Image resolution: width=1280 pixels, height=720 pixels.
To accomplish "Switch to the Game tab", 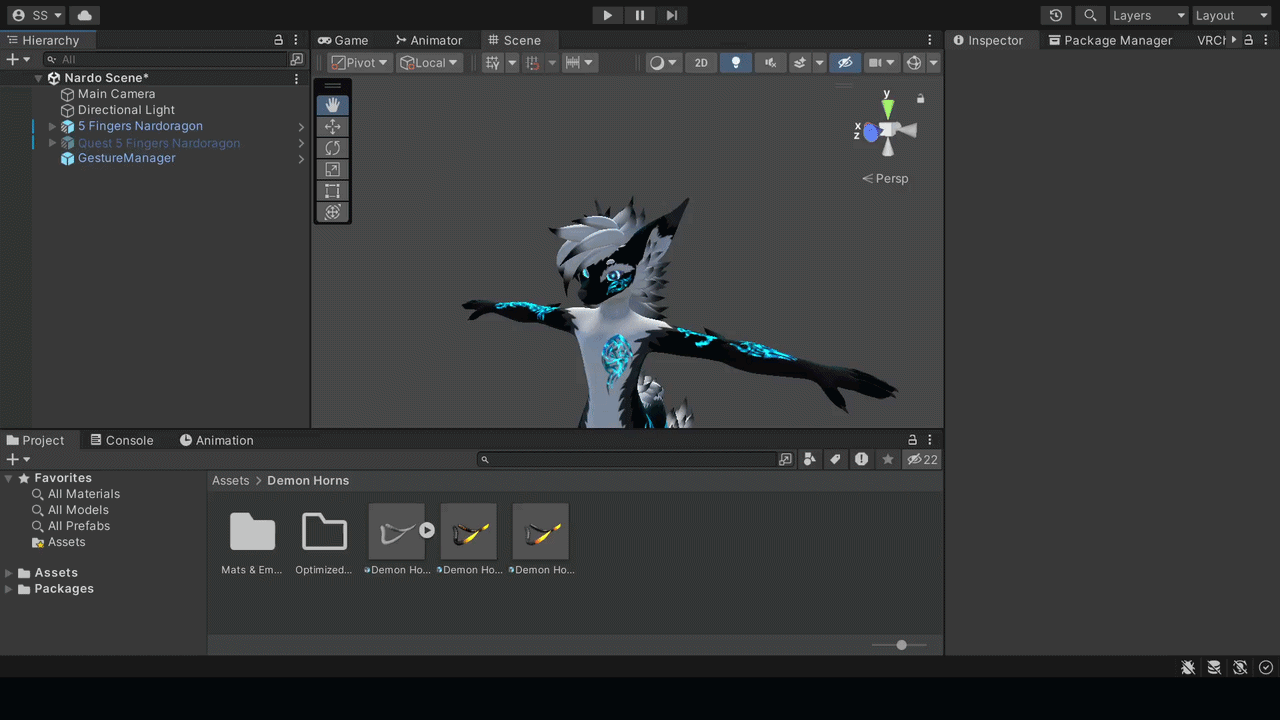I will (343, 40).
